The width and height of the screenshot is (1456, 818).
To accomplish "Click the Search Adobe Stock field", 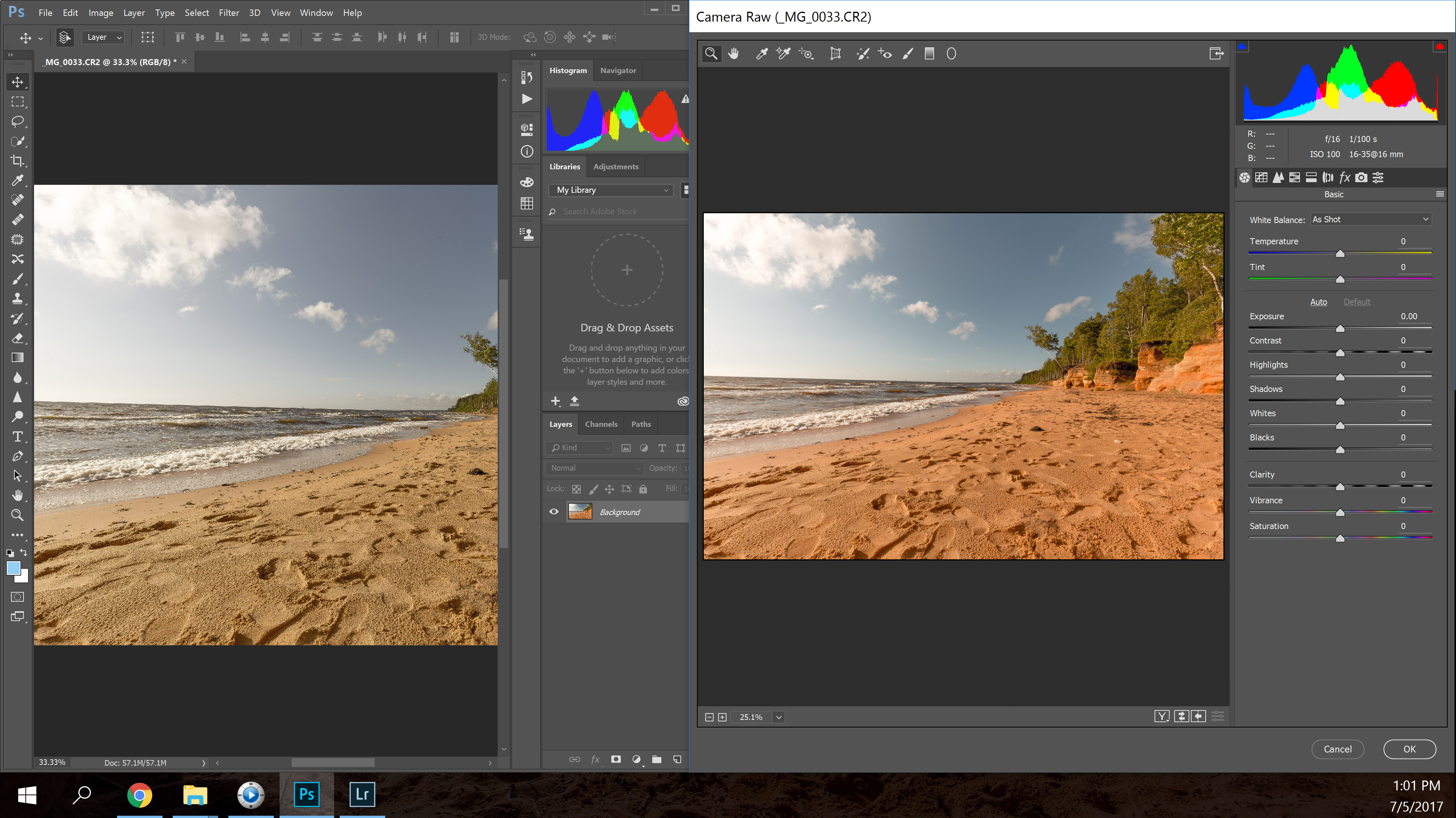I will coord(618,211).
